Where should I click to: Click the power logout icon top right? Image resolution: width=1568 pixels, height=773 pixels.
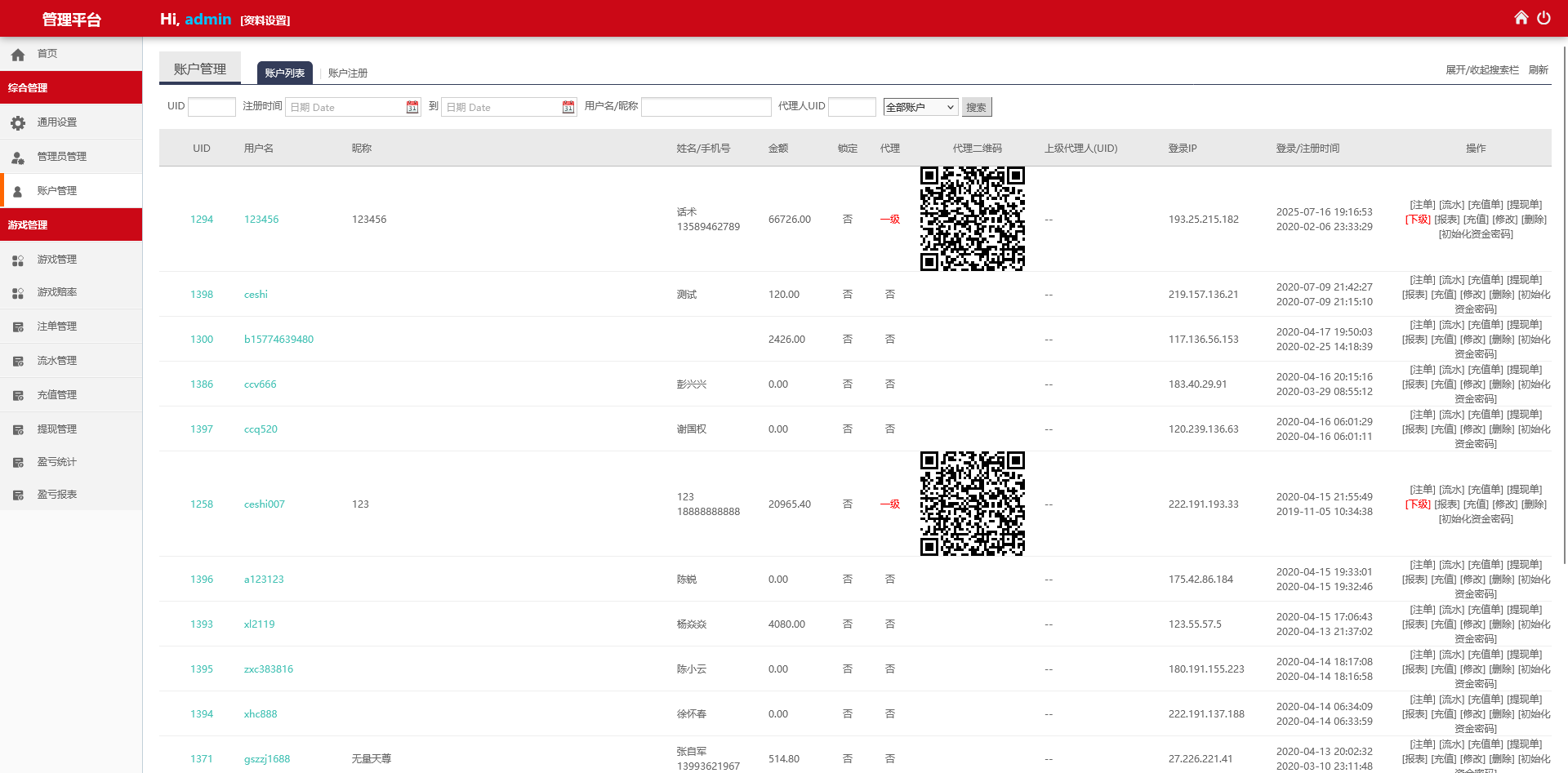(1544, 16)
